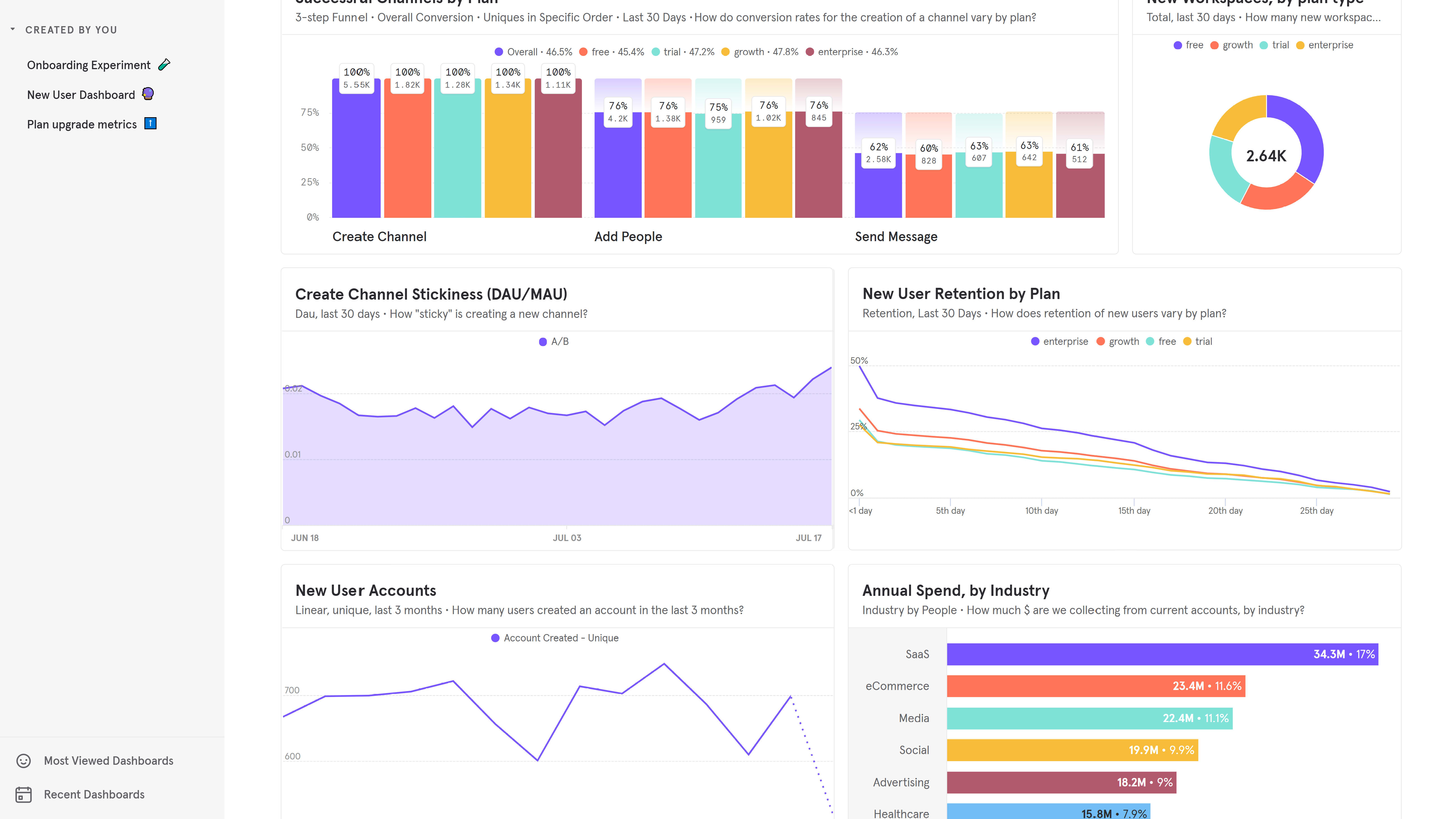Open the New User Accounts report

366,590
